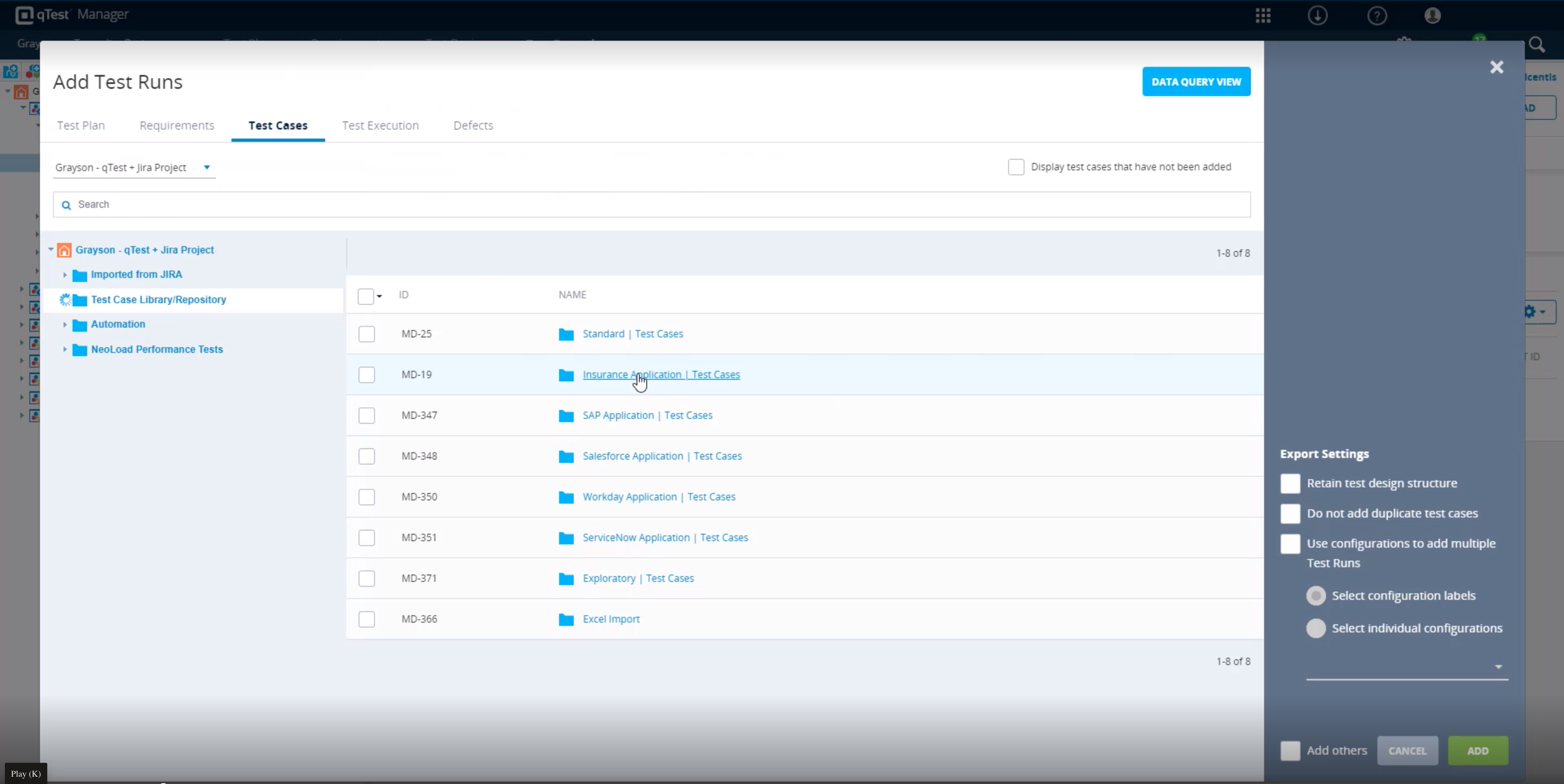Open help via the question mark icon
Viewport: 1564px width, 784px height.
(x=1377, y=15)
